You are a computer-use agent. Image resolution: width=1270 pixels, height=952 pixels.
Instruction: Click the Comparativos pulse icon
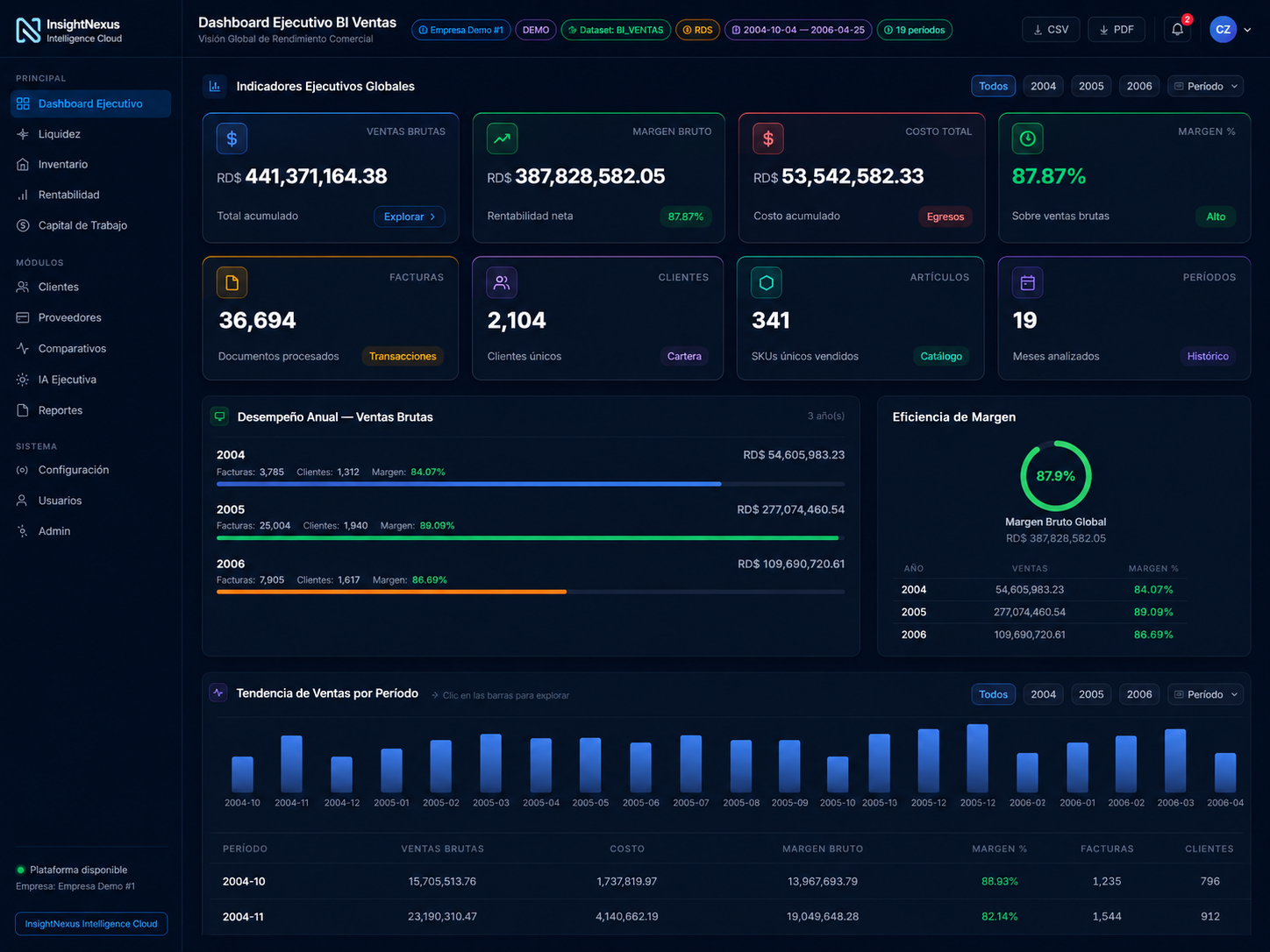23,348
